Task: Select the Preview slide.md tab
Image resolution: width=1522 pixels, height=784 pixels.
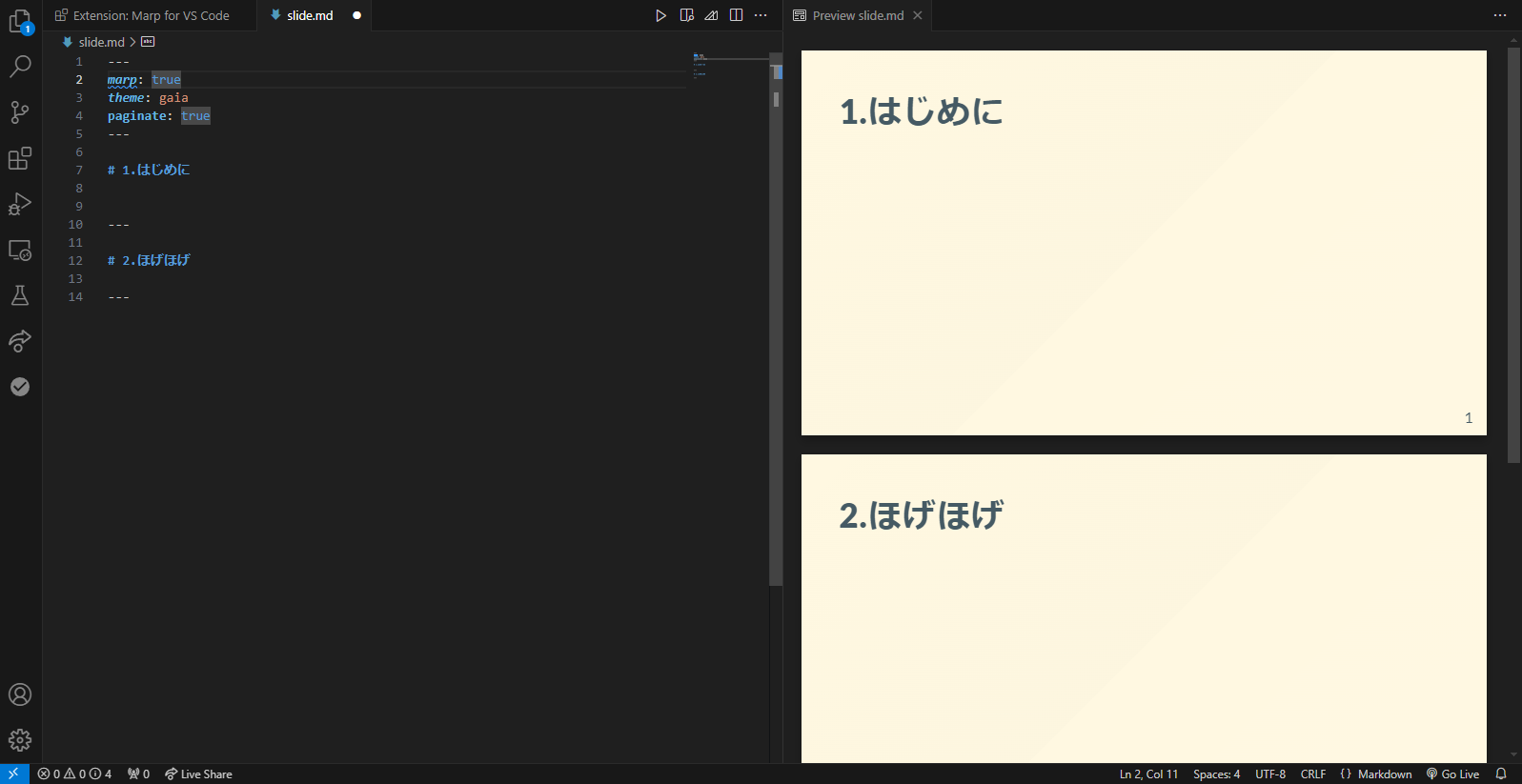Action: 858,15
